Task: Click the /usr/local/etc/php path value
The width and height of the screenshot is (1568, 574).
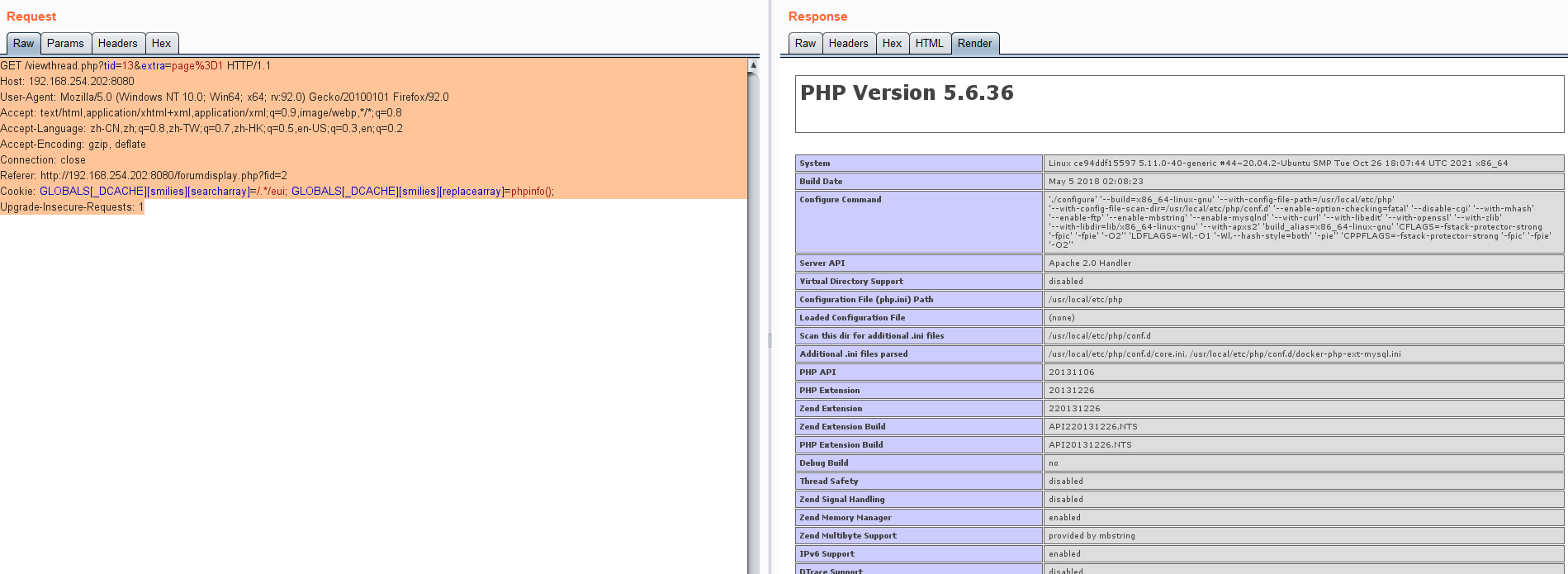Action: click(1086, 300)
